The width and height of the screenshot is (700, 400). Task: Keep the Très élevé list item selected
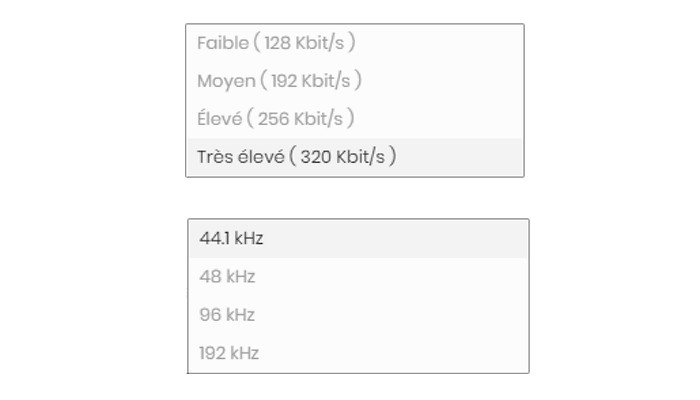point(297,157)
